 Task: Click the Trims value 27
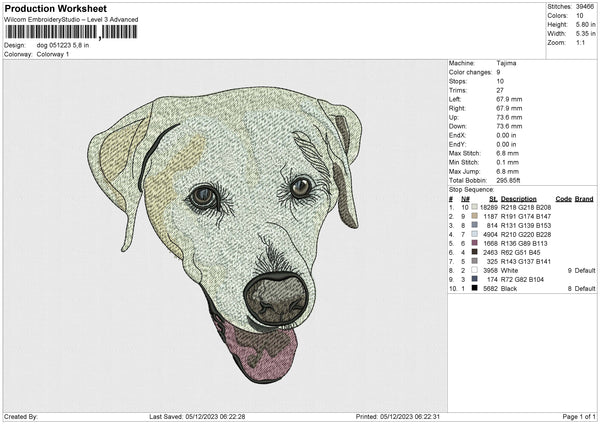click(x=500, y=90)
